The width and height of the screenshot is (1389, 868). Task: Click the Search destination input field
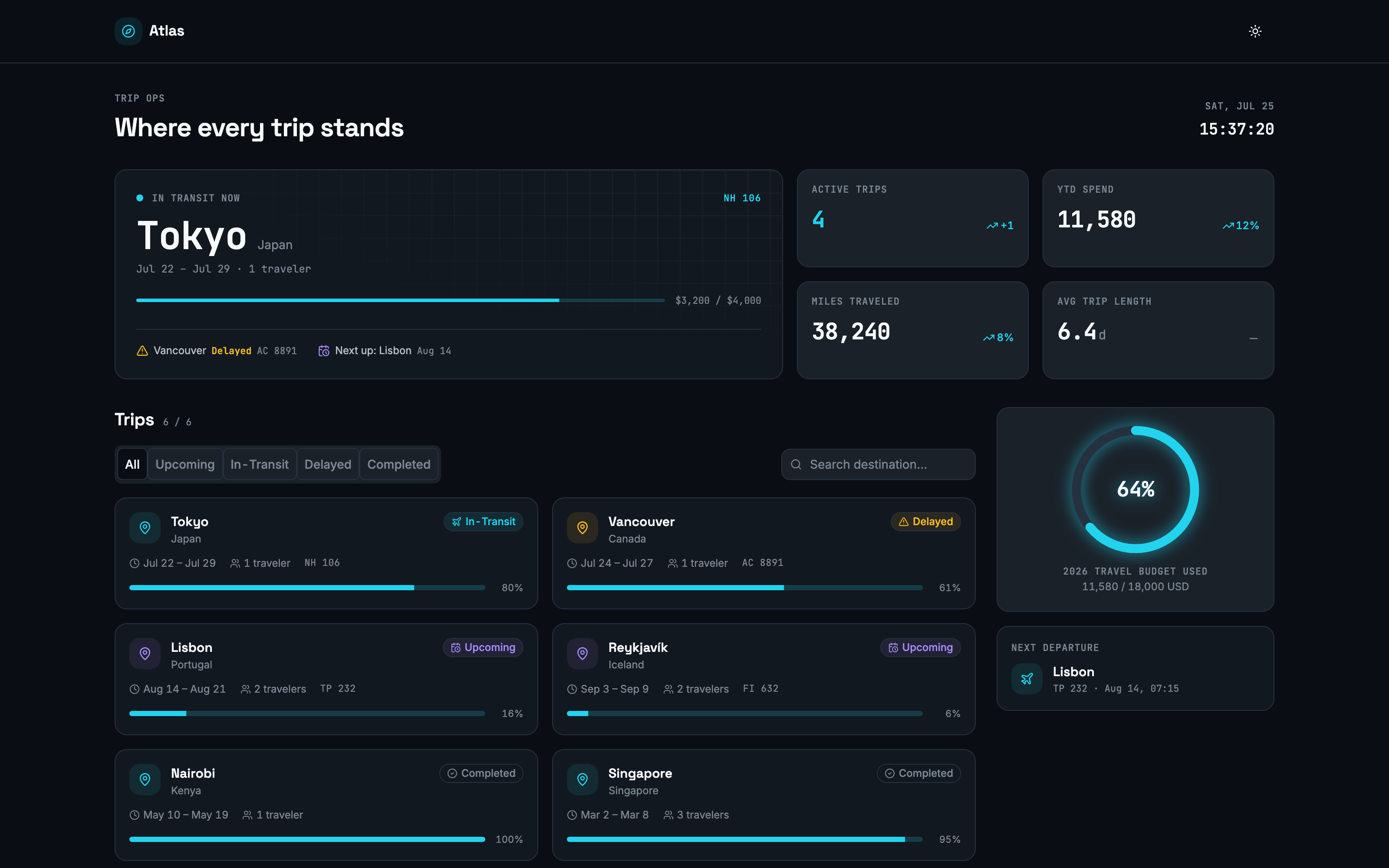[x=878, y=464]
